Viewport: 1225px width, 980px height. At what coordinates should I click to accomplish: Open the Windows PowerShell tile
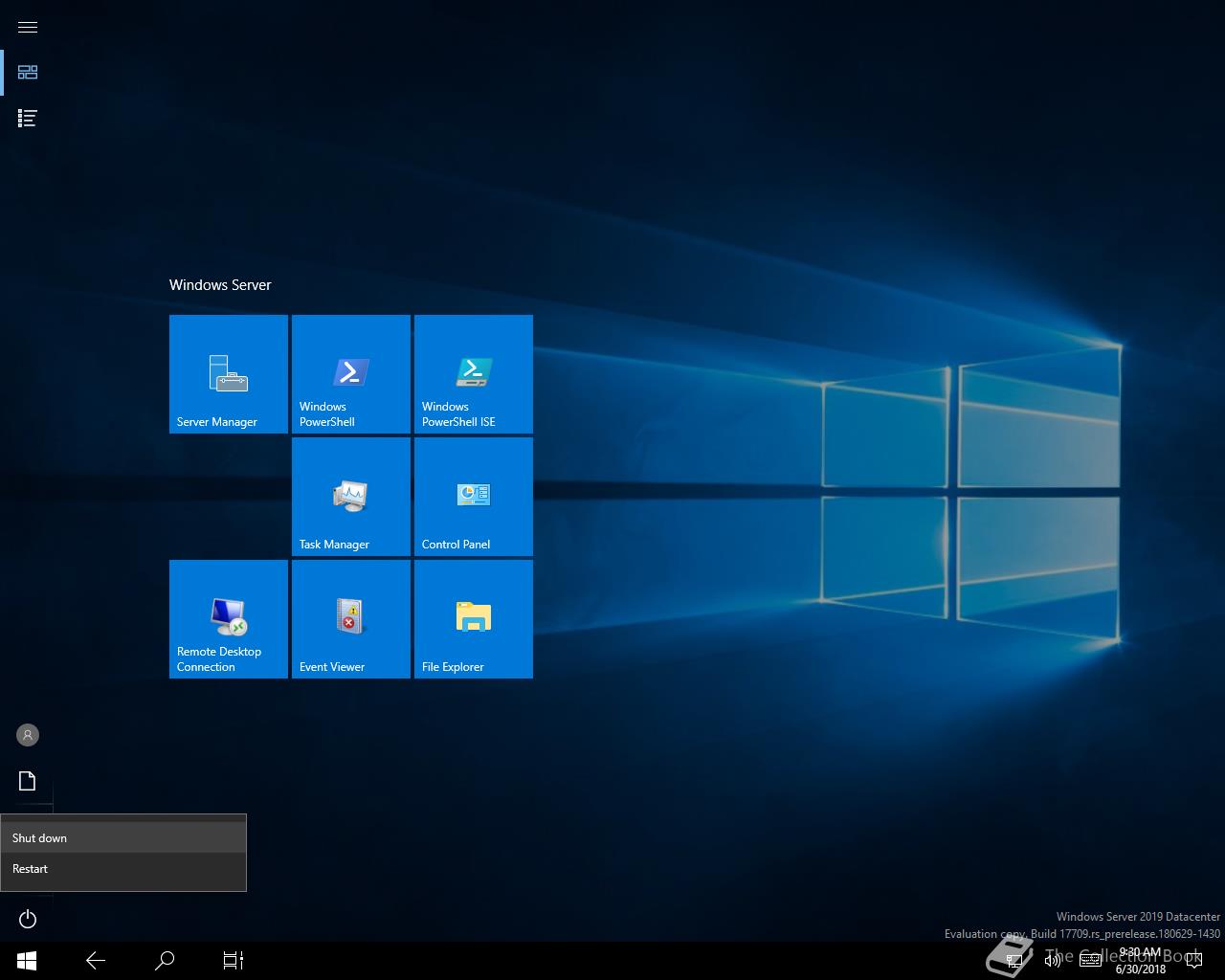(x=351, y=374)
